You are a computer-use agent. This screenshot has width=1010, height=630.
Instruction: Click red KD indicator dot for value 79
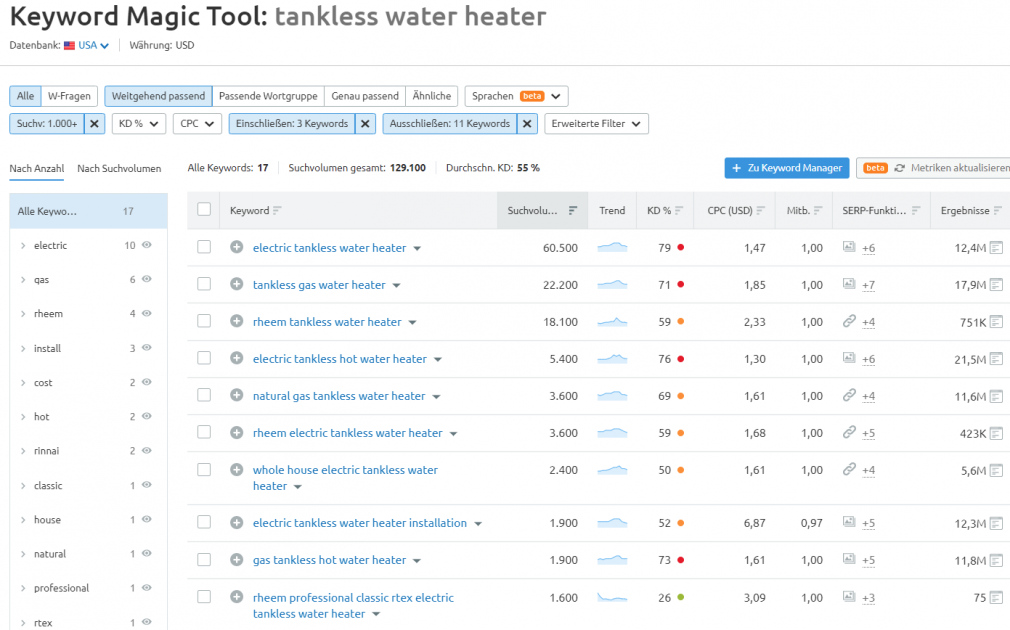[681, 247]
